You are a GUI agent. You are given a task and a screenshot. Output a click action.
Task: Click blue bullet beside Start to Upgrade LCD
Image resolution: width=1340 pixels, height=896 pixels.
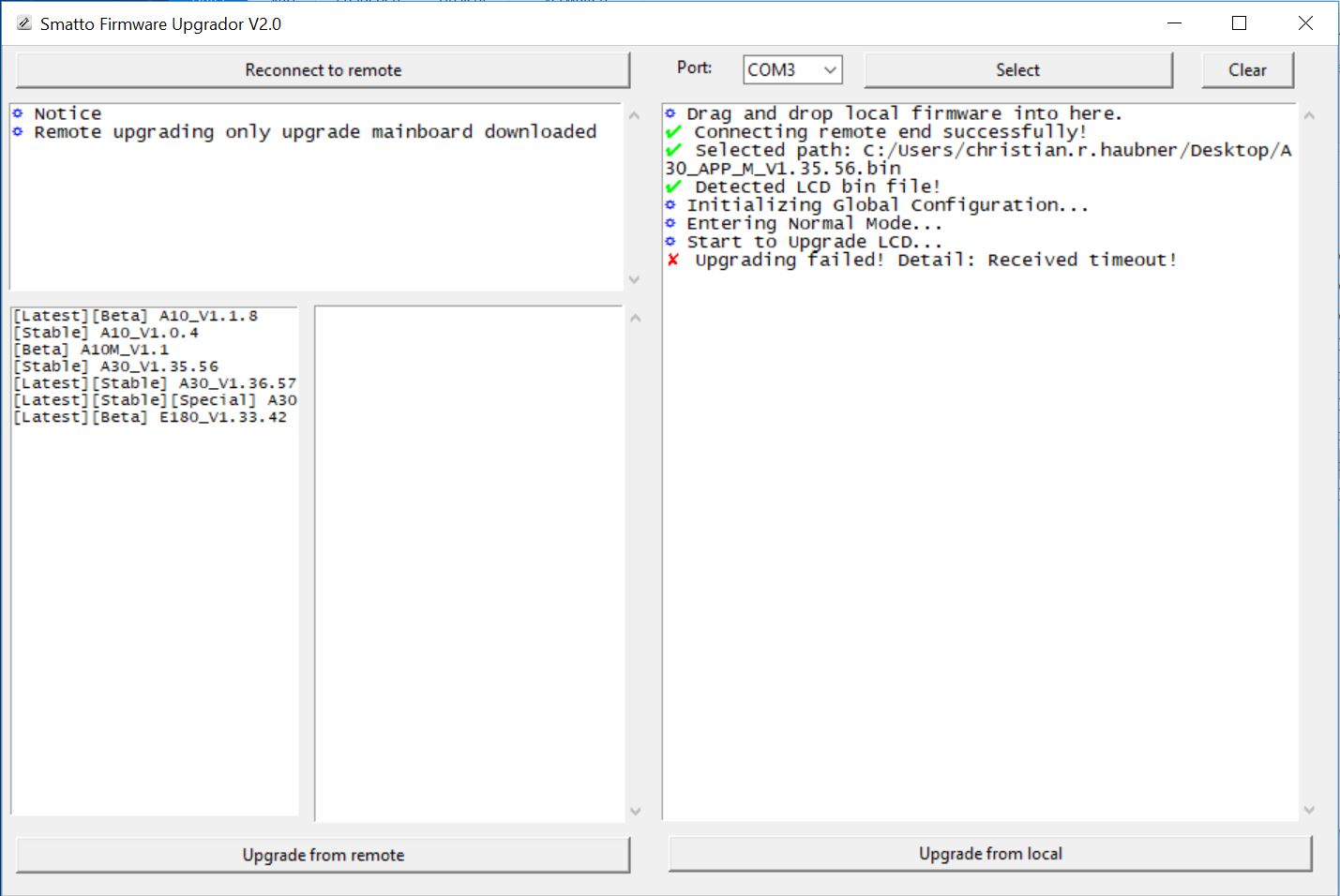pyautogui.click(x=670, y=241)
